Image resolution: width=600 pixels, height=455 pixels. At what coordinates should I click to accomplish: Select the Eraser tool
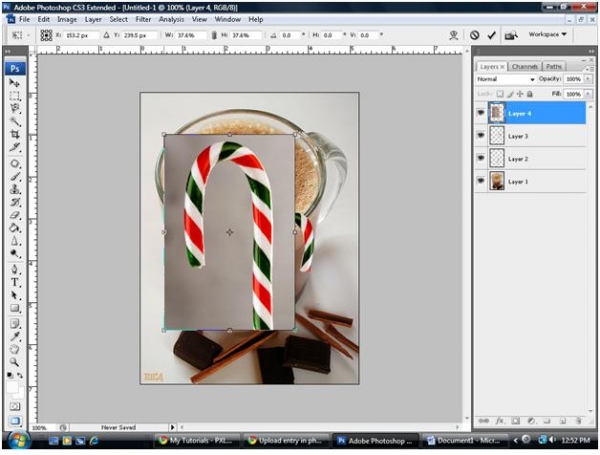(15, 215)
